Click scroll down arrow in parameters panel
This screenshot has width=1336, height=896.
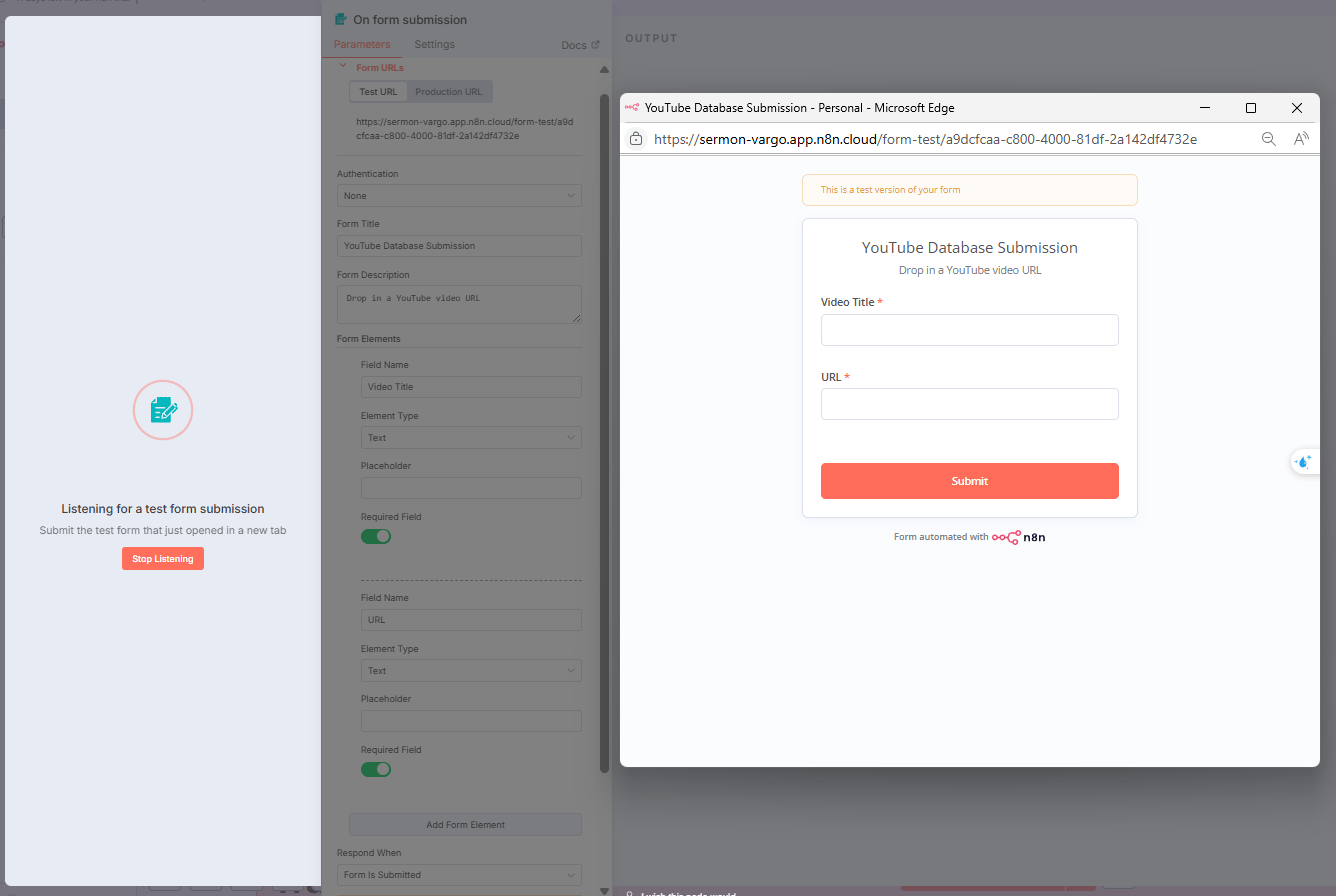604,890
